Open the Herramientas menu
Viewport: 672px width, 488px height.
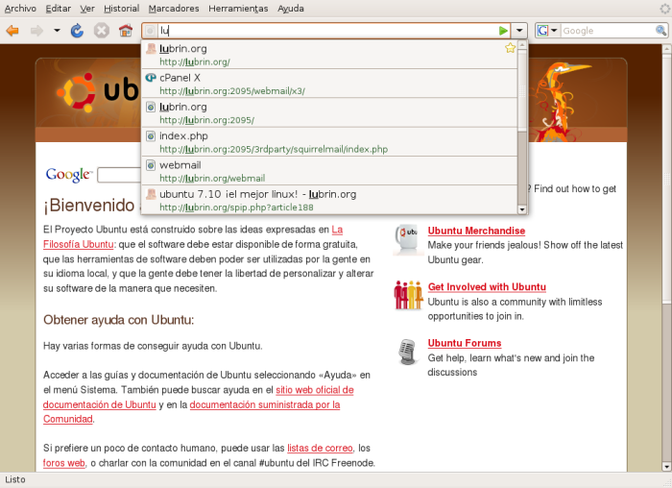click(x=238, y=8)
